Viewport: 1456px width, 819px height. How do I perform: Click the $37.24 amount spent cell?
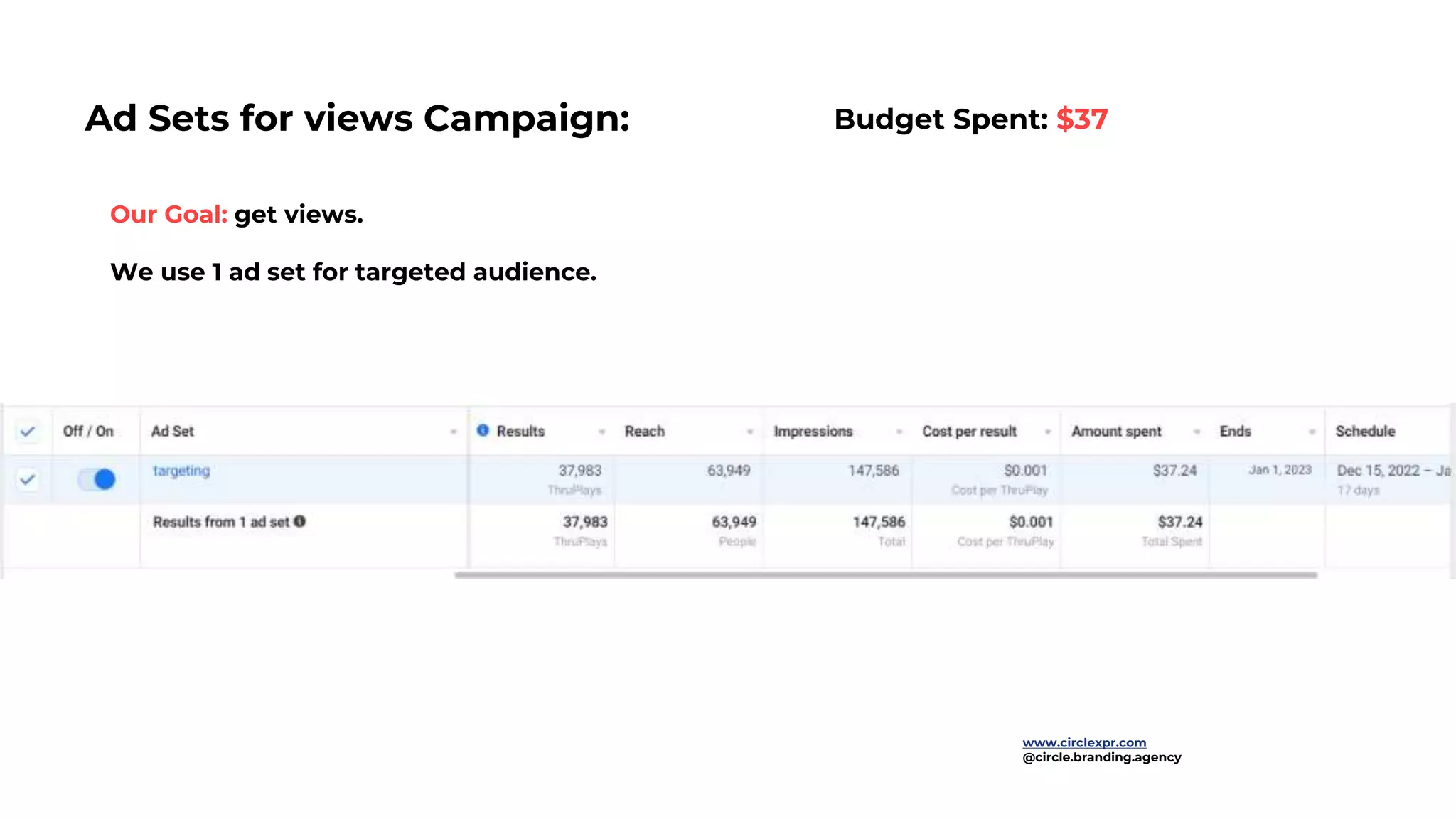pyautogui.click(x=1174, y=471)
